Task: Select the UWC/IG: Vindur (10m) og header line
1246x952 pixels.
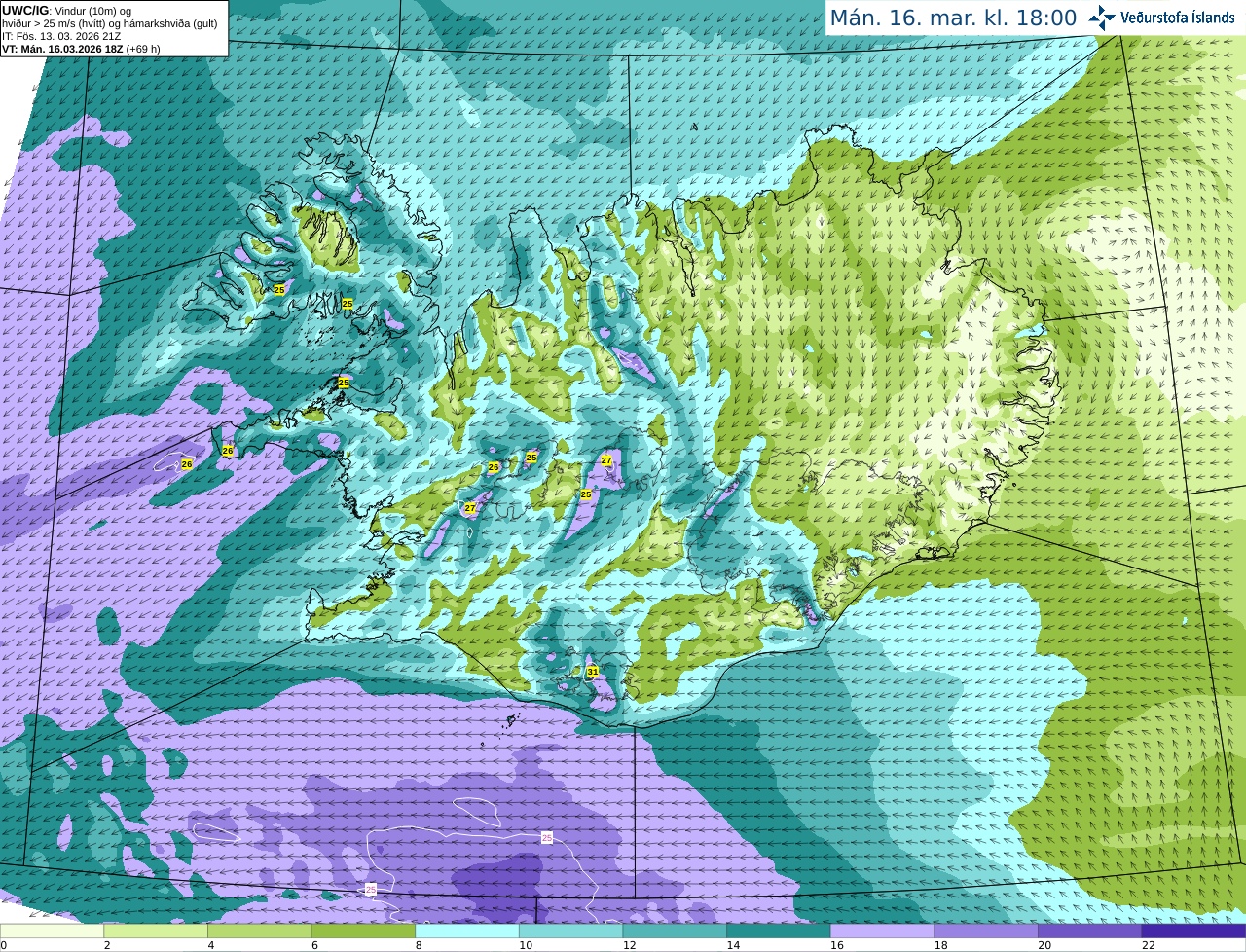Action: tap(66, 10)
